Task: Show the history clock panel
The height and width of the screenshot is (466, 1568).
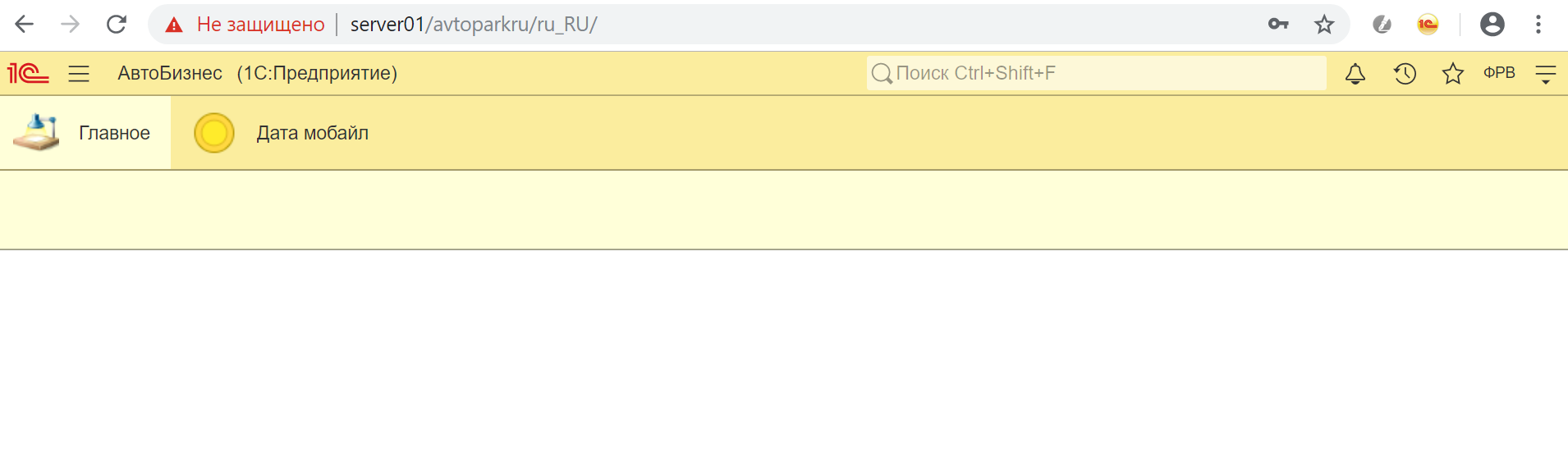Action: click(1405, 74)
